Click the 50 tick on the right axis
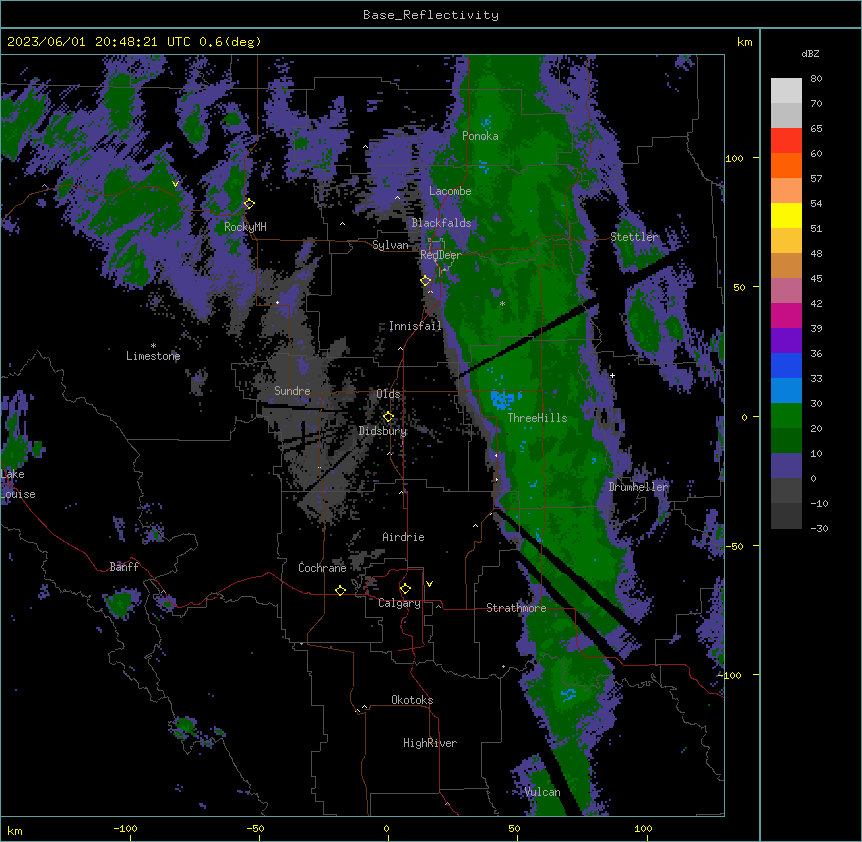This screenshot has width=862, height=842. coord(739,287)
